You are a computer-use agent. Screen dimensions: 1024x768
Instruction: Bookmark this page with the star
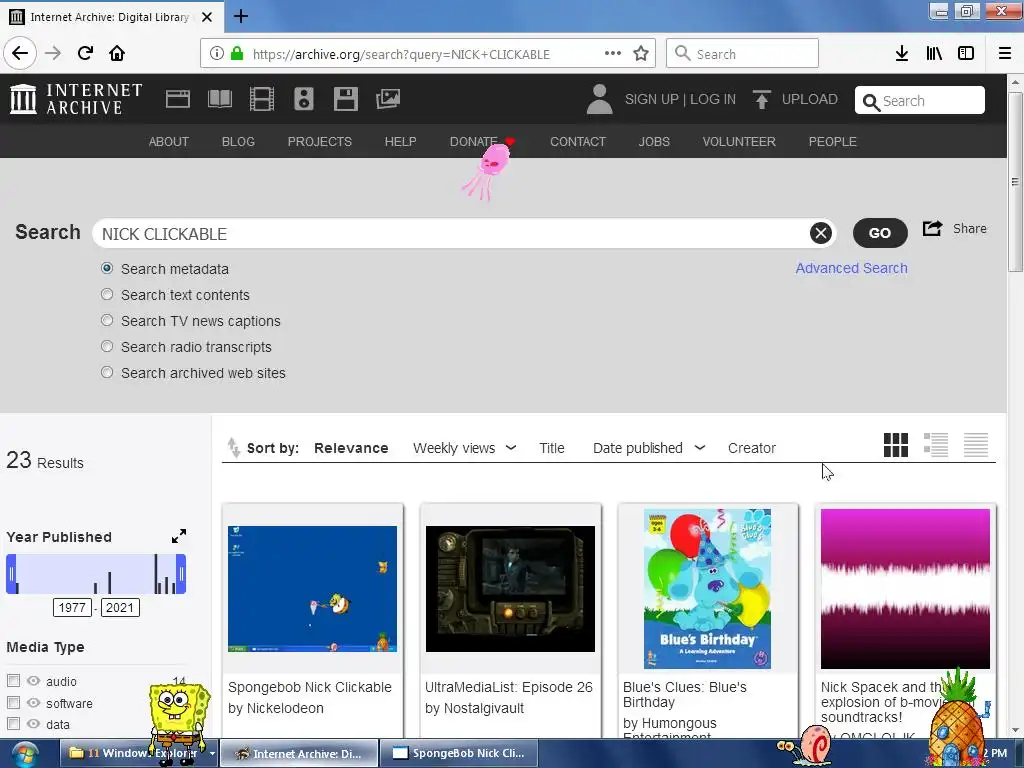coord(641,54)
